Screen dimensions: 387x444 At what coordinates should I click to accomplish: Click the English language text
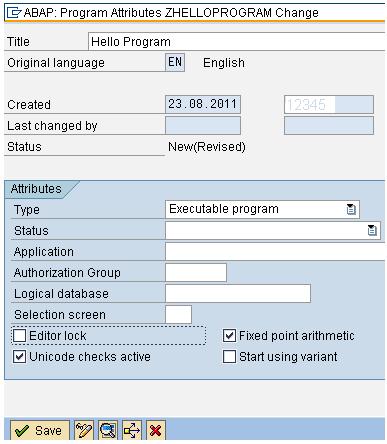pos(224,63)
